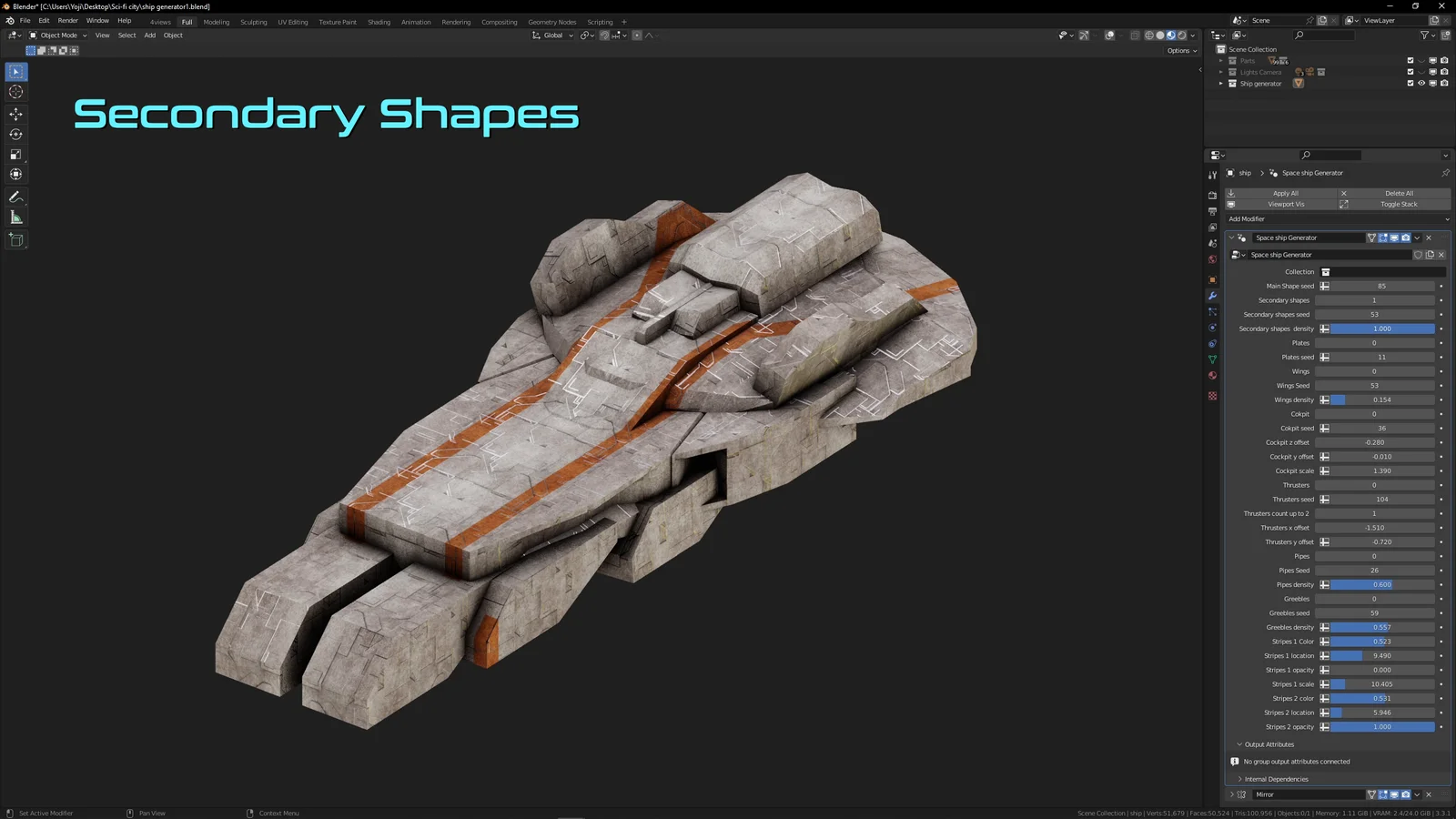This screenshot has width=1456, height=819.
Task: Disable camera render visibility for Lights Camera
Action: pos(1444,72)
